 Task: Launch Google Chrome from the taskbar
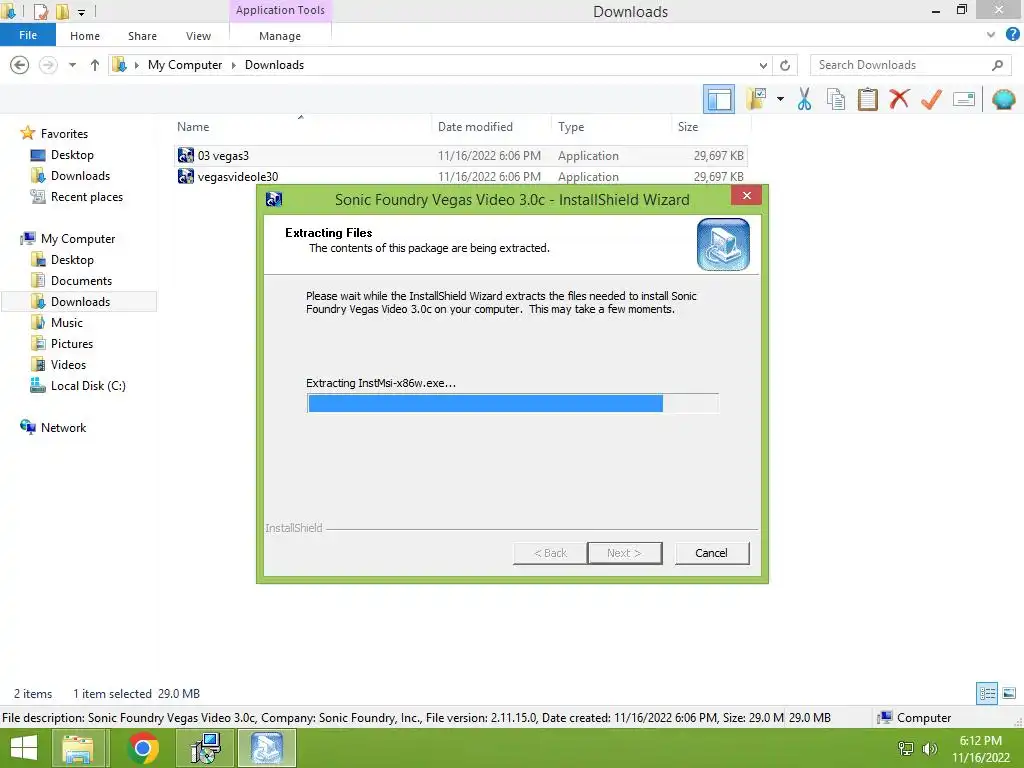(143, 748)
